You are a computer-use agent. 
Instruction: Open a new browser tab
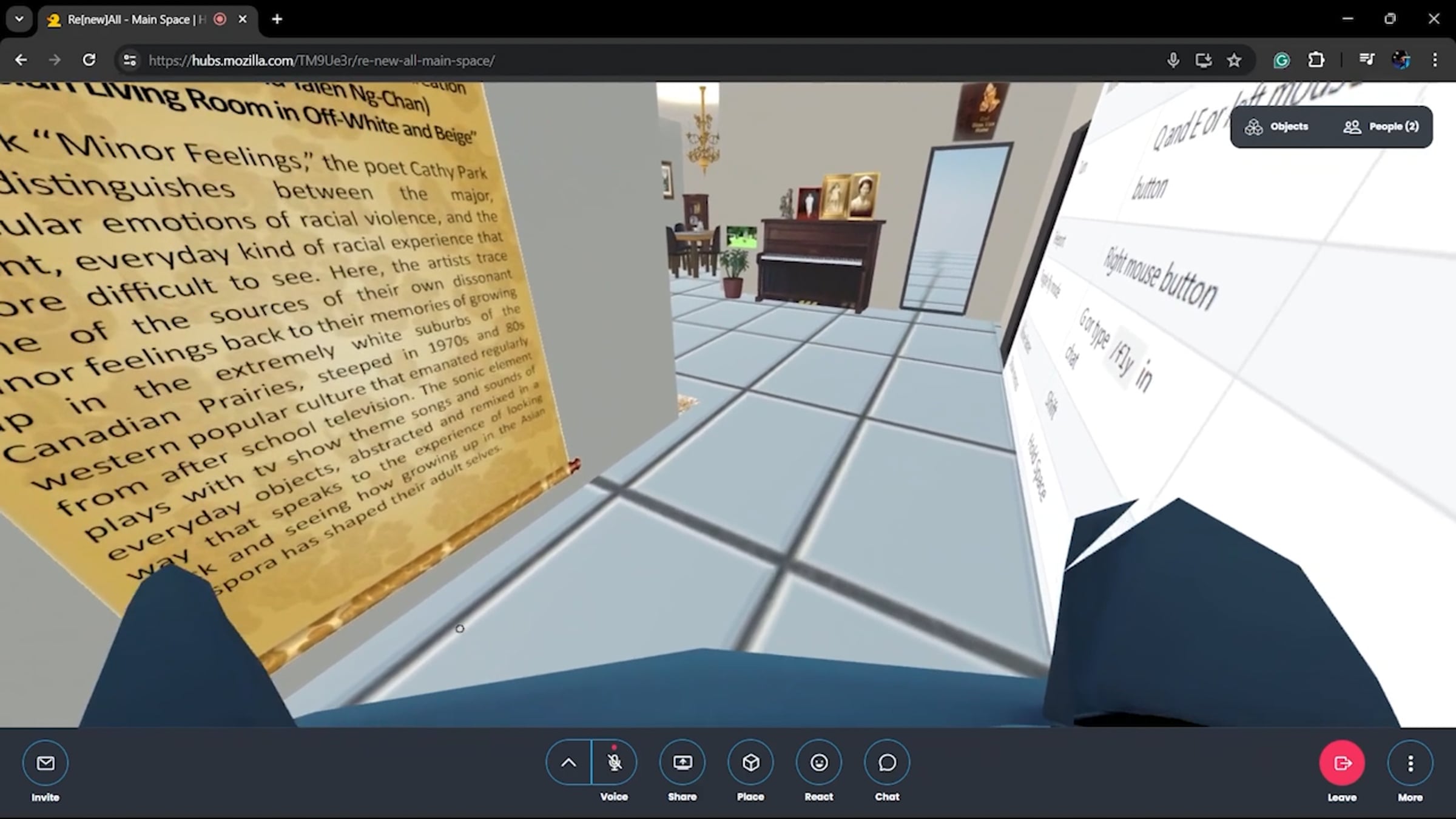(x=277, y=19)
